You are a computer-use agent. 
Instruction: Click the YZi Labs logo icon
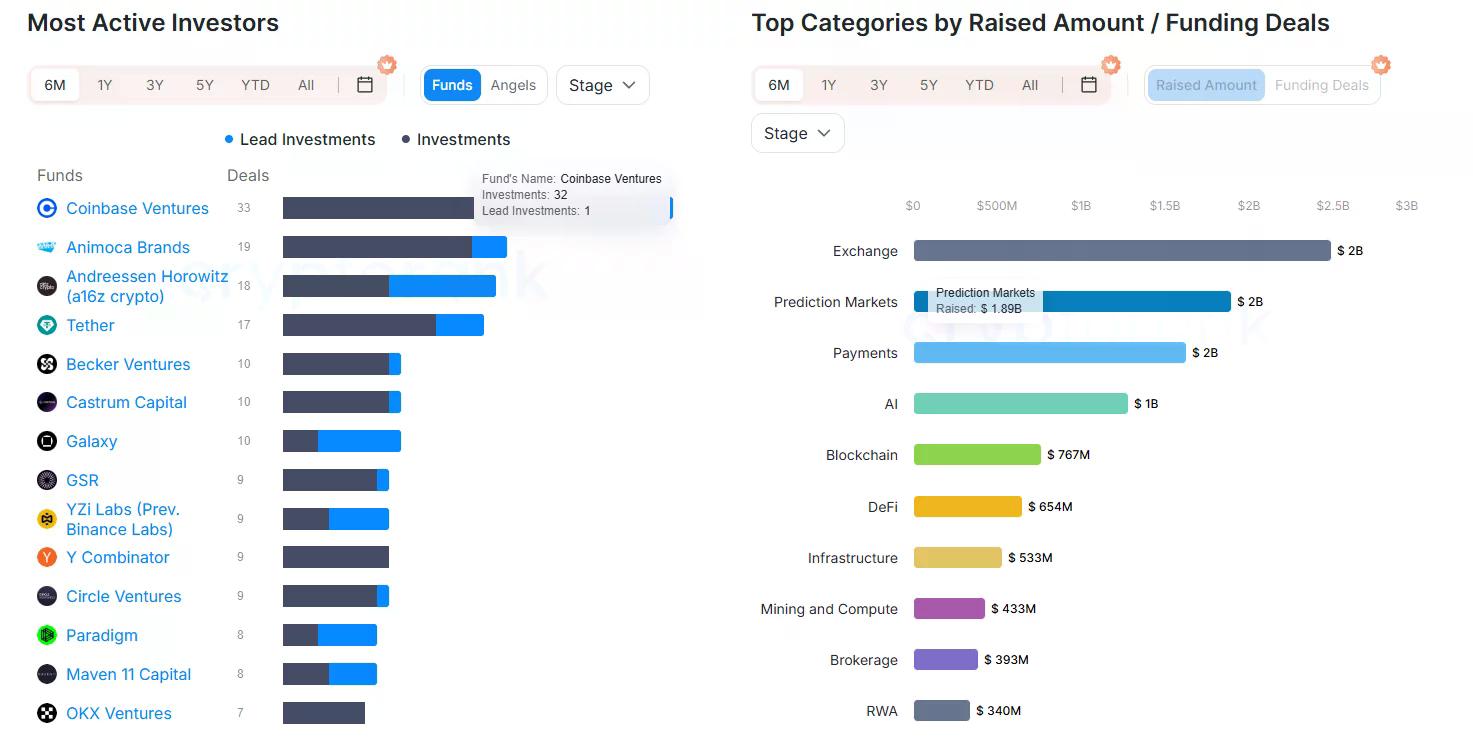(47, 519)
